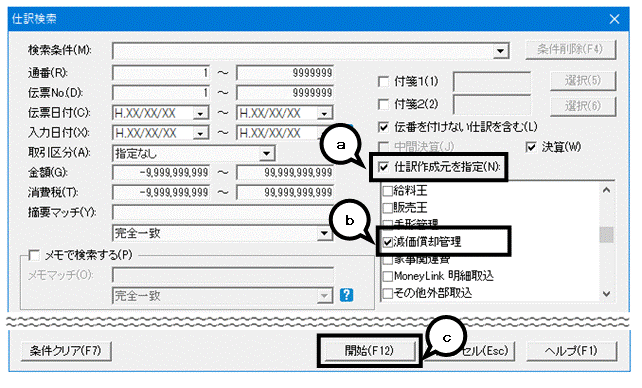Expand the 取引区分(A) 指定なし dropdown
This screenshot has width=642, height=388.
click(267, 153)
